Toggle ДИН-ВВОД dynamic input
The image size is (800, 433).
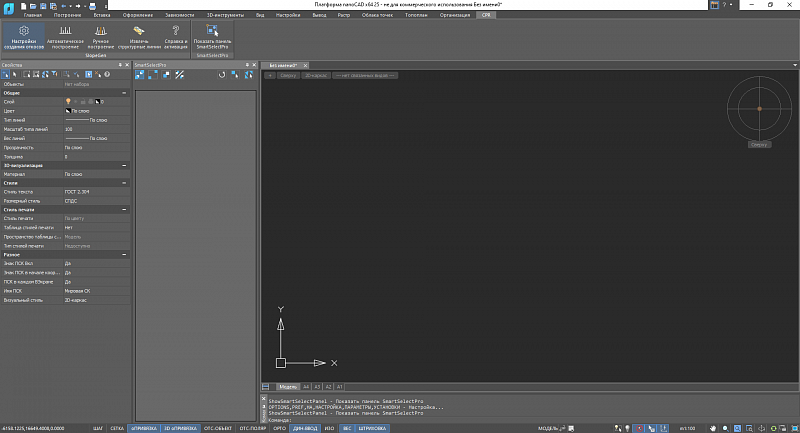coord(305,428)
